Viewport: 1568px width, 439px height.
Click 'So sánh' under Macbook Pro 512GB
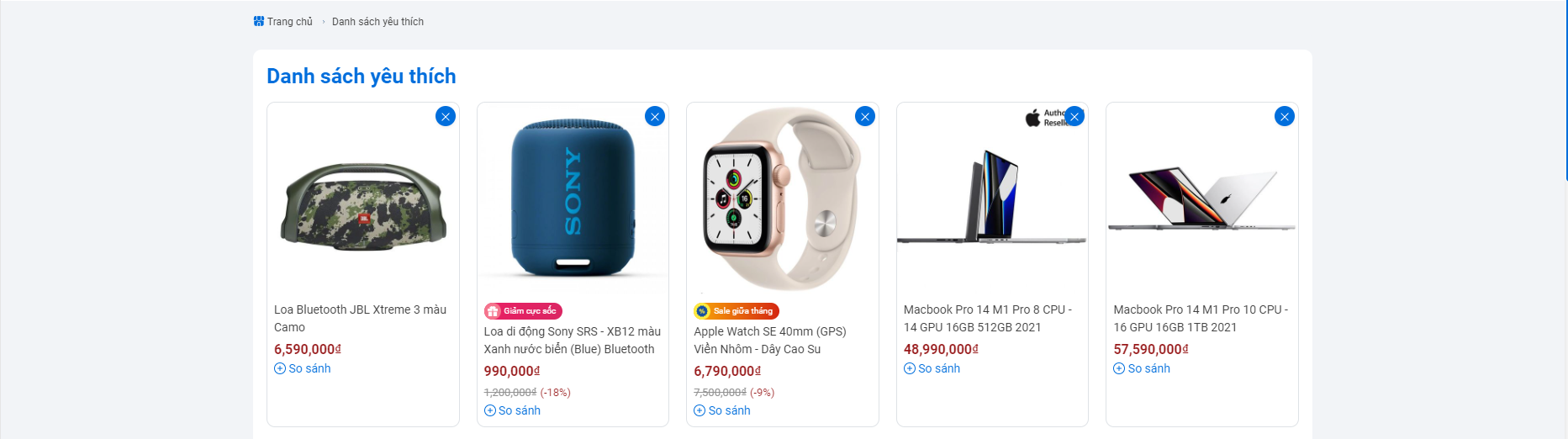932,368
